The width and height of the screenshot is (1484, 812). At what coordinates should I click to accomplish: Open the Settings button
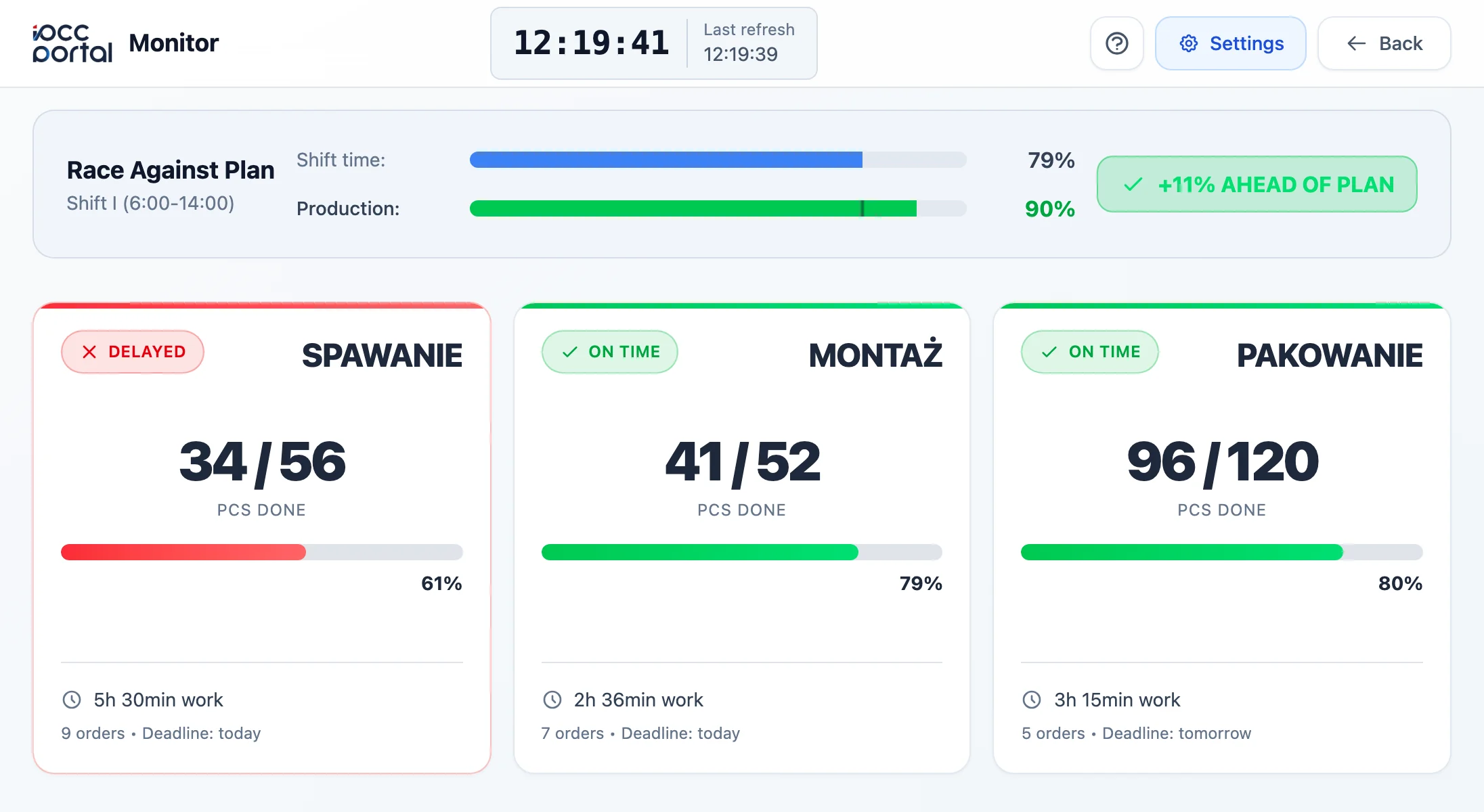(1230, 43)
